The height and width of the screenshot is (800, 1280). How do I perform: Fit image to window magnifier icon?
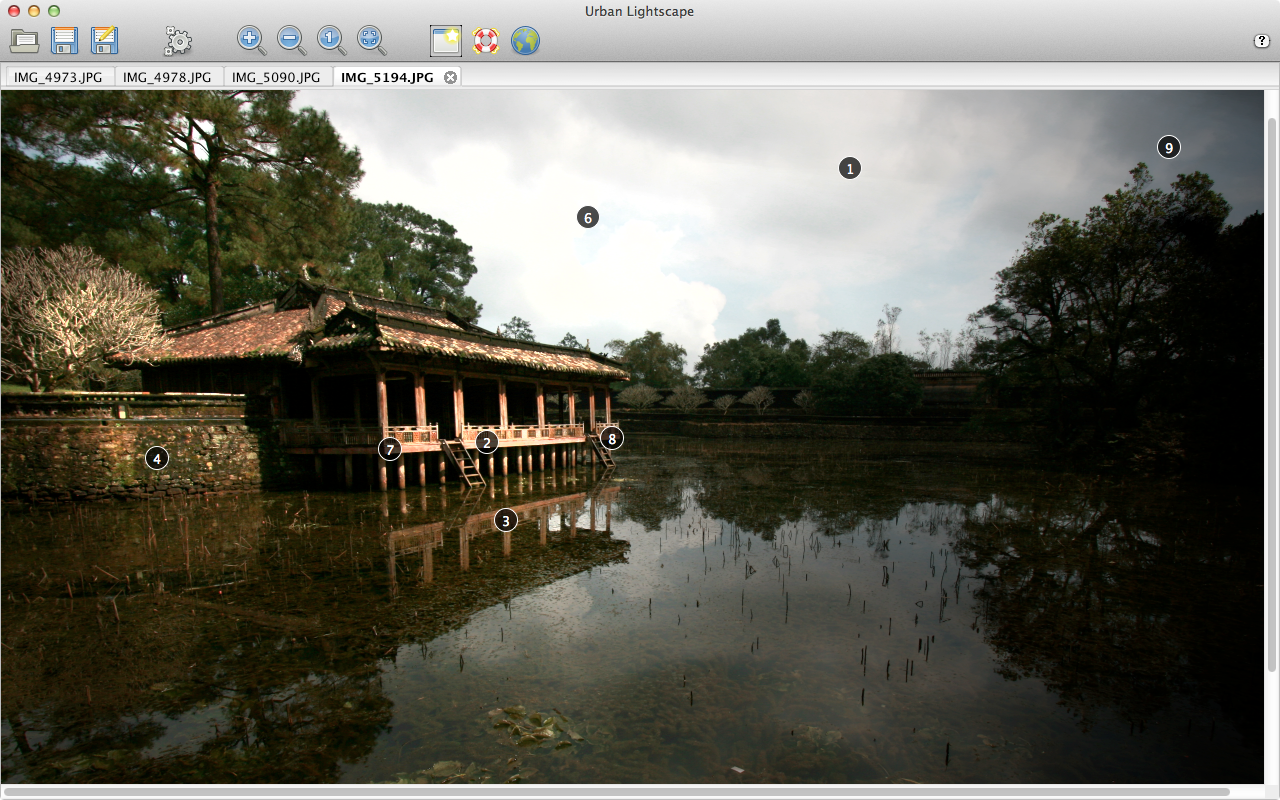pyautogui.click(x=371, y=40)
